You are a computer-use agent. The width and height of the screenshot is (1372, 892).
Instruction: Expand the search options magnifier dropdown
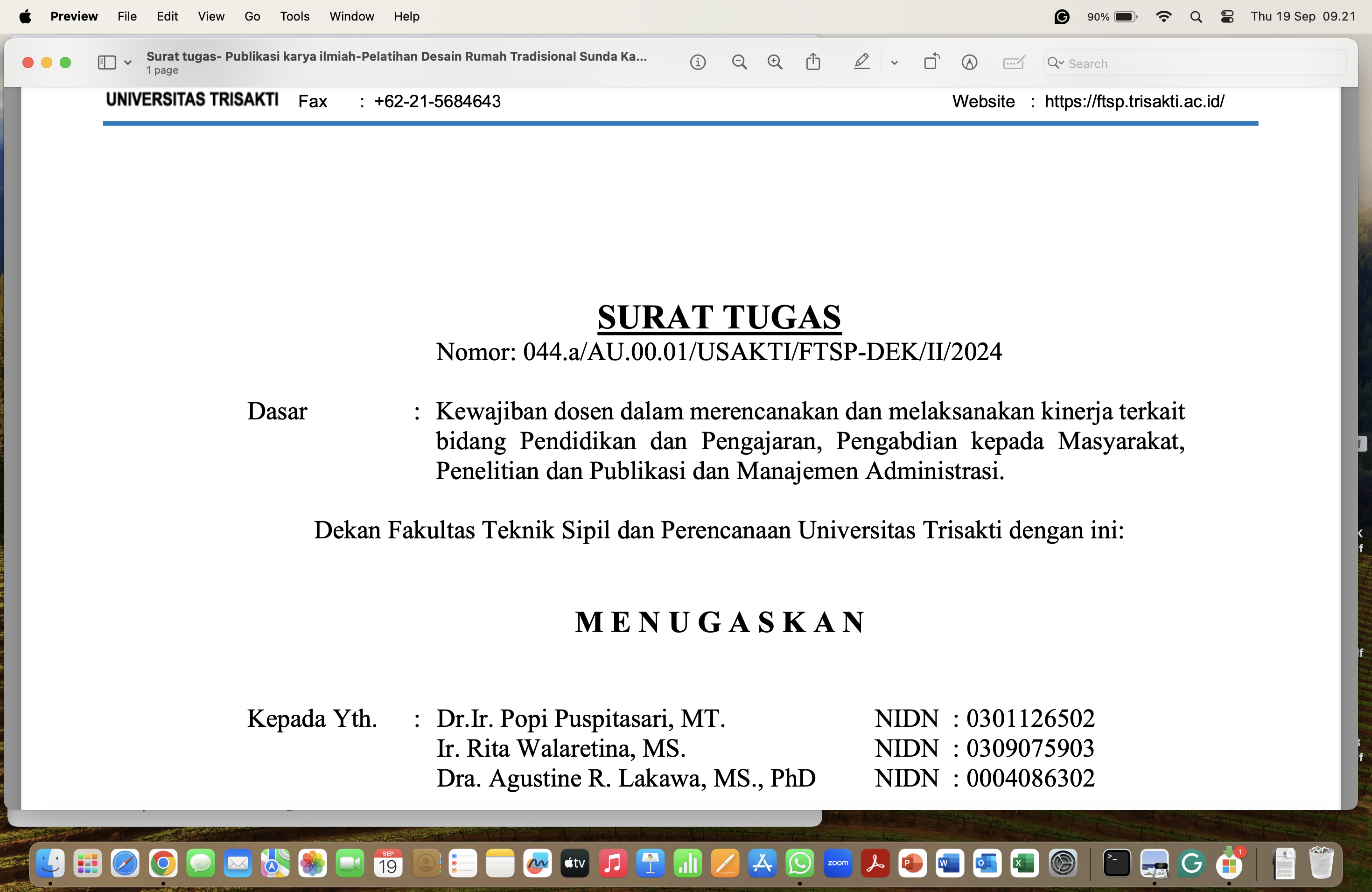tap(1056, 63)
